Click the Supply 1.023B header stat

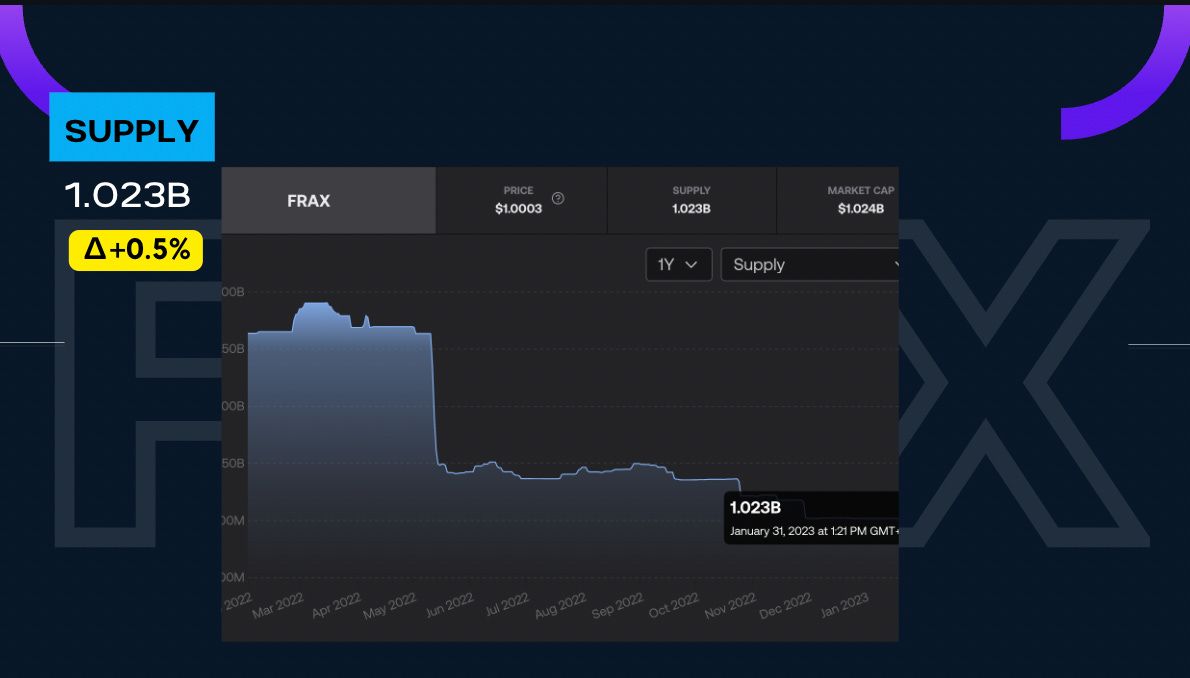(x=691, y=200)
